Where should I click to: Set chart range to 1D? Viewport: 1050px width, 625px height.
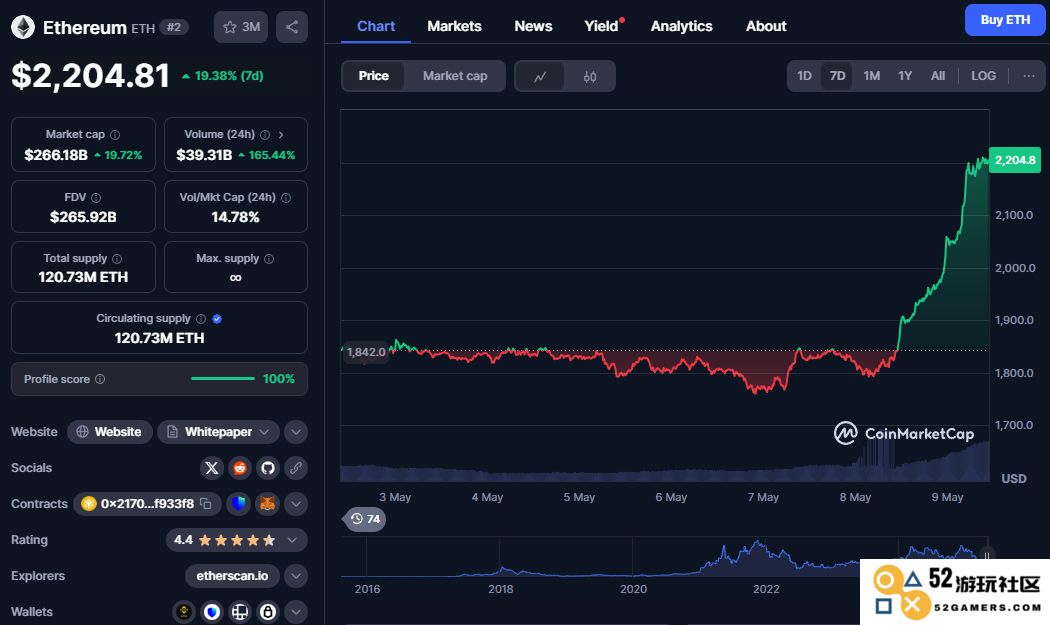[804, 76]
